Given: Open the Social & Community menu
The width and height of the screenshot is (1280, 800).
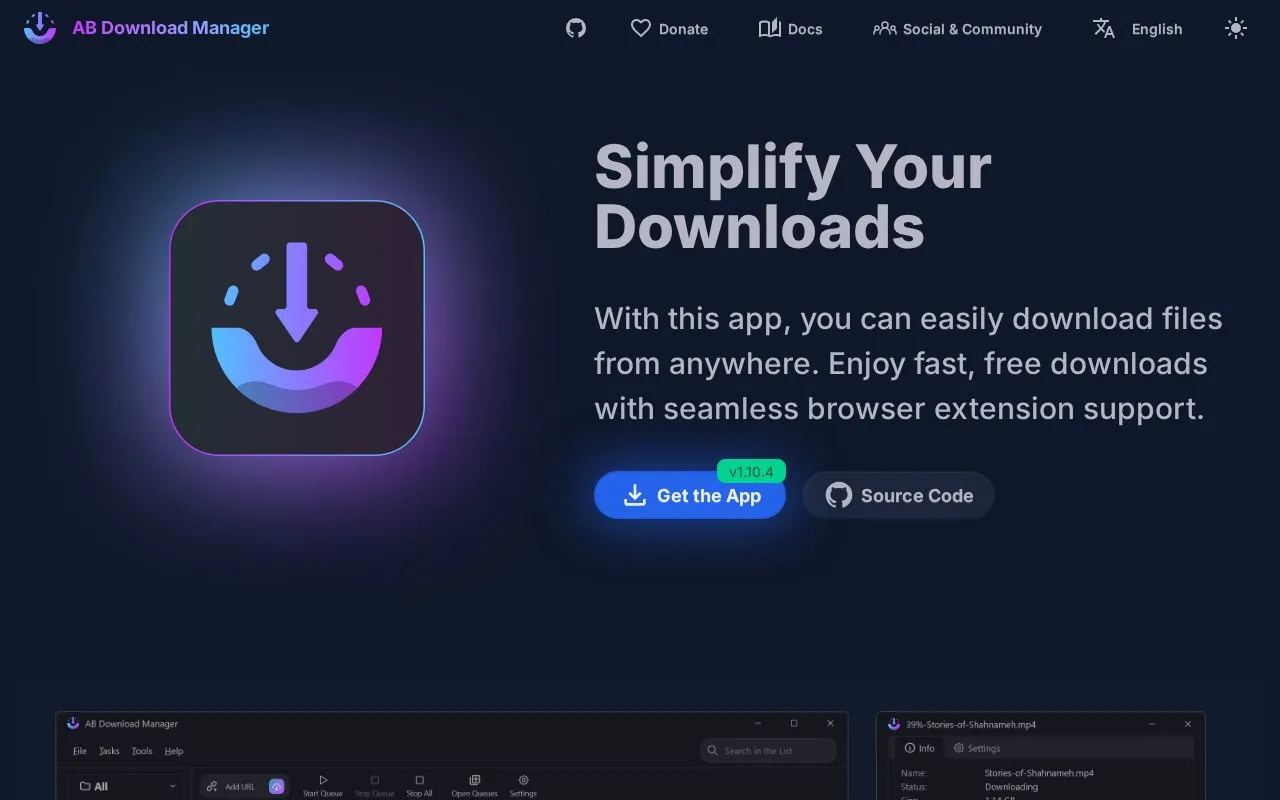Looking at the screenshot, I should [x=957, y=28].
